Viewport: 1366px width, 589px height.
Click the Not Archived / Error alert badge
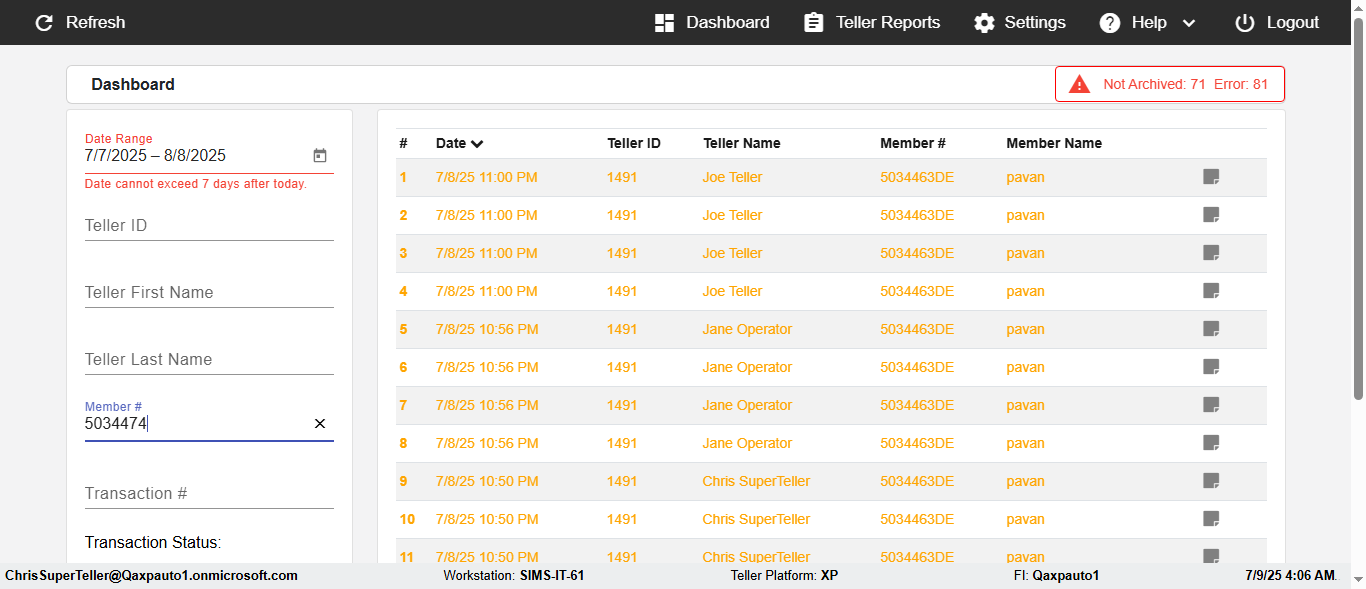pos(1169,85)
